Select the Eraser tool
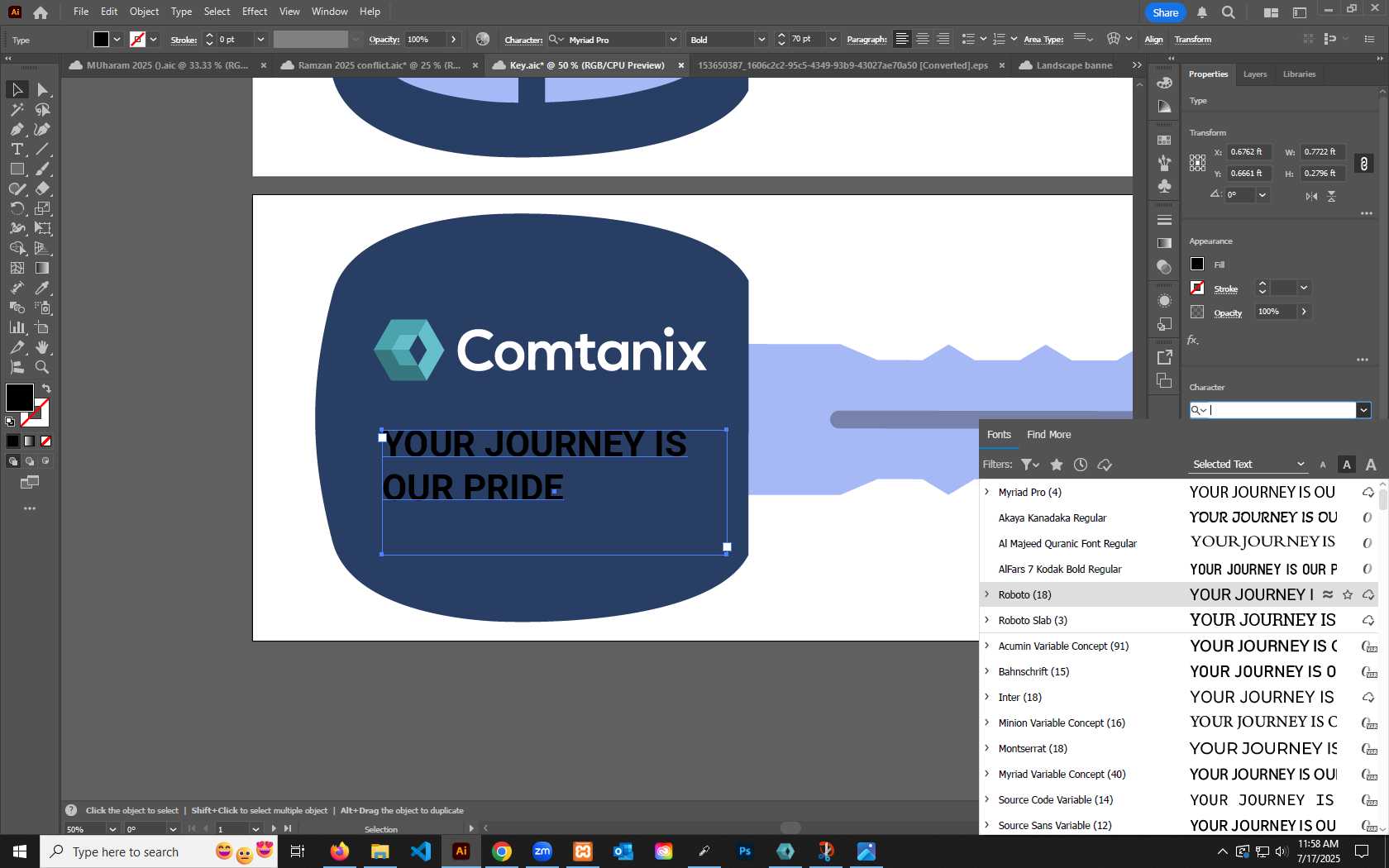 (42, 188)
